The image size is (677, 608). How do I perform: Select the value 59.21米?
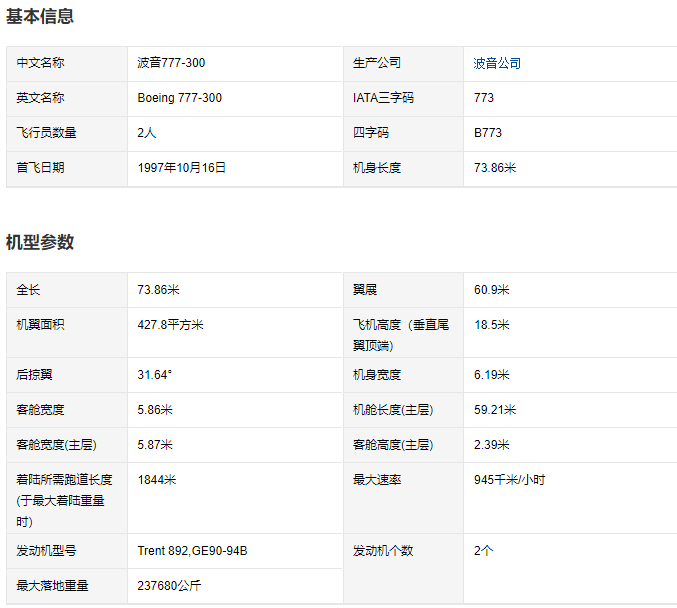(x=495, y=410)
